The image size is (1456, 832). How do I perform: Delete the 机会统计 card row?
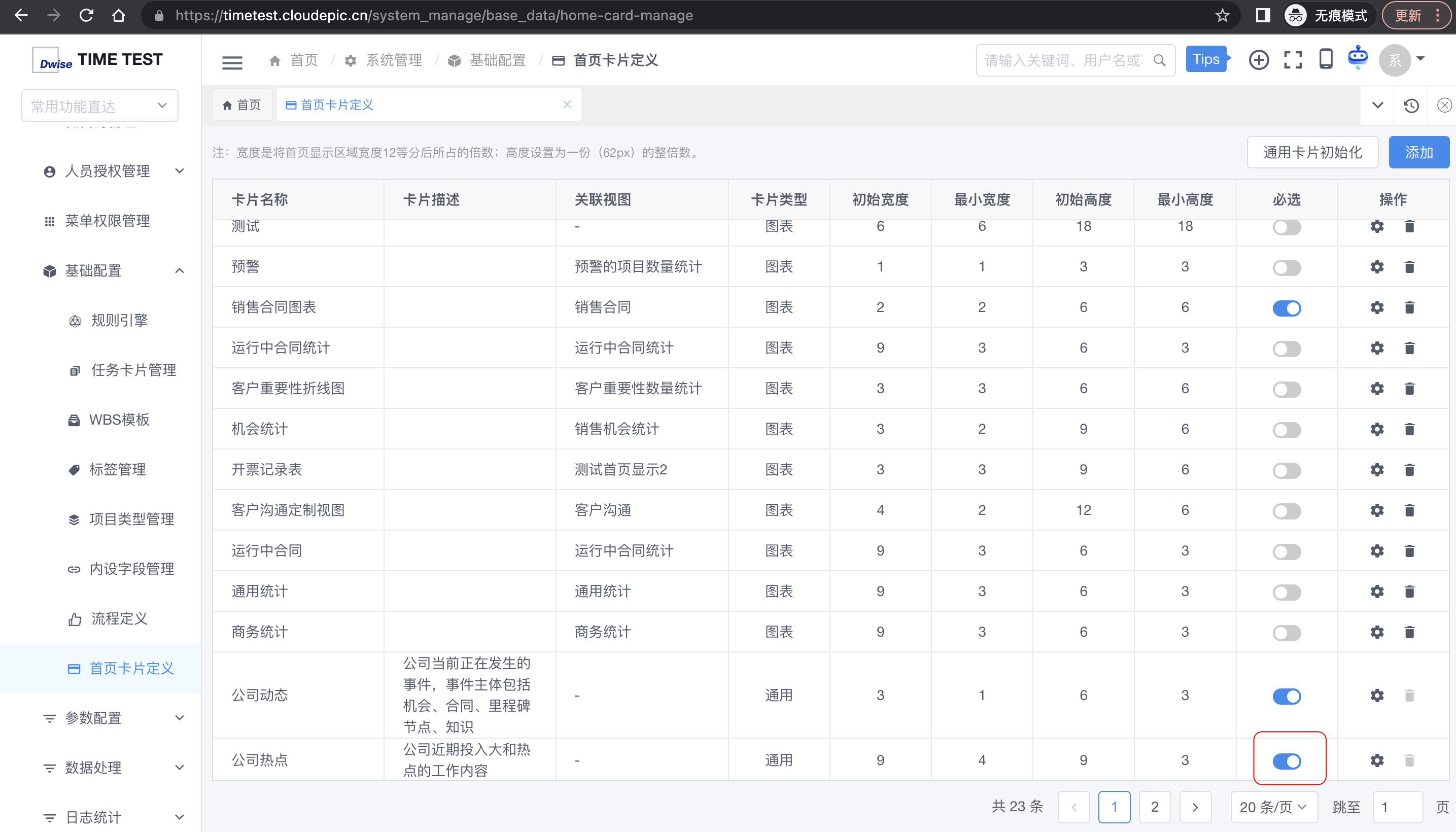1409,430
